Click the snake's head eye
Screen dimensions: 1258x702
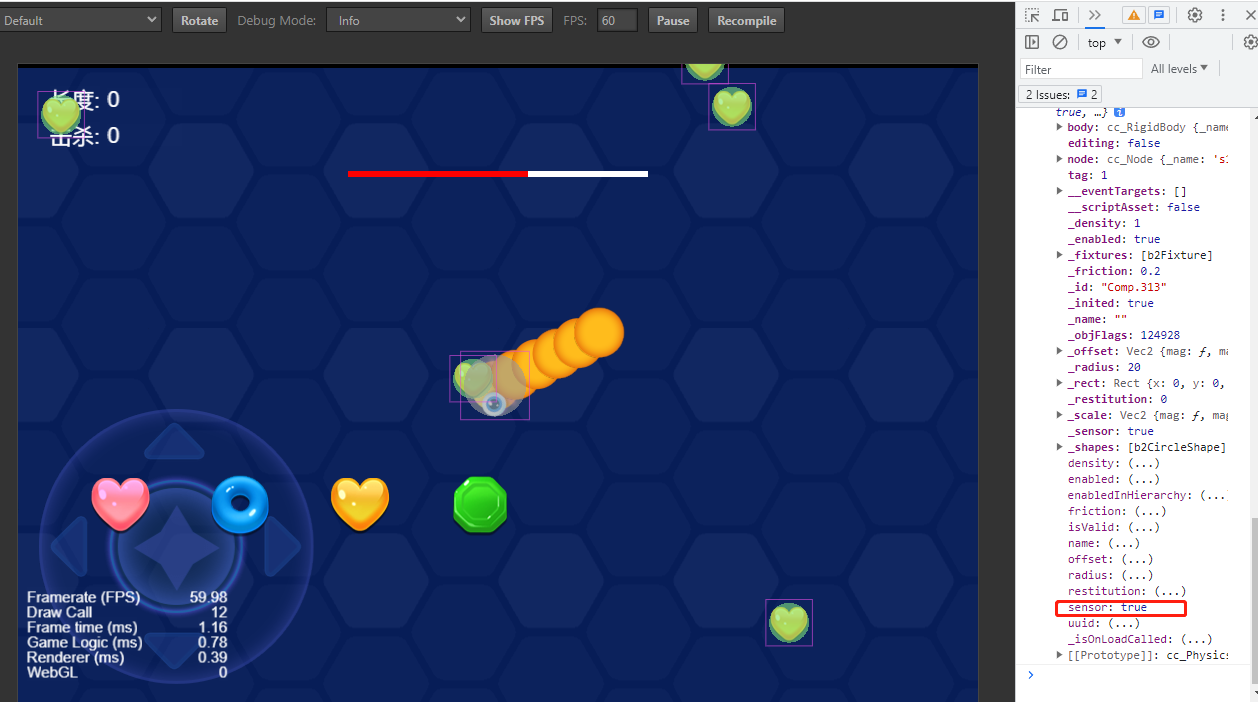(x=493, y=403)
